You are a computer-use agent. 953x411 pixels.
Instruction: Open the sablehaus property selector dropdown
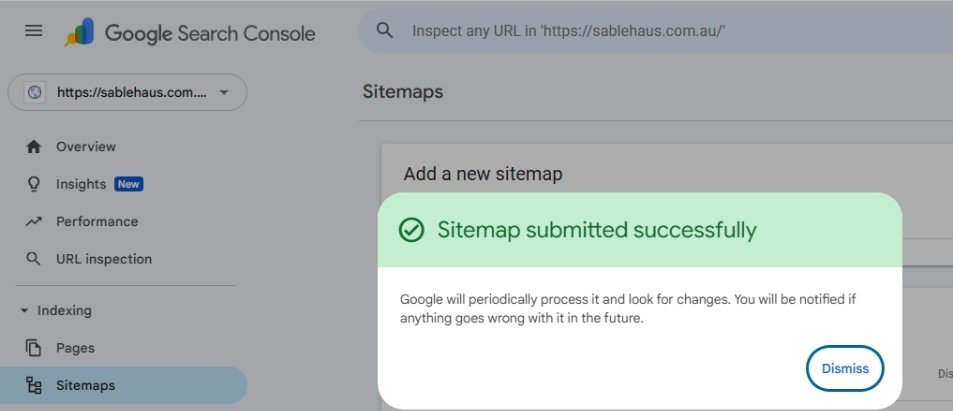click(x=127, y=92)
